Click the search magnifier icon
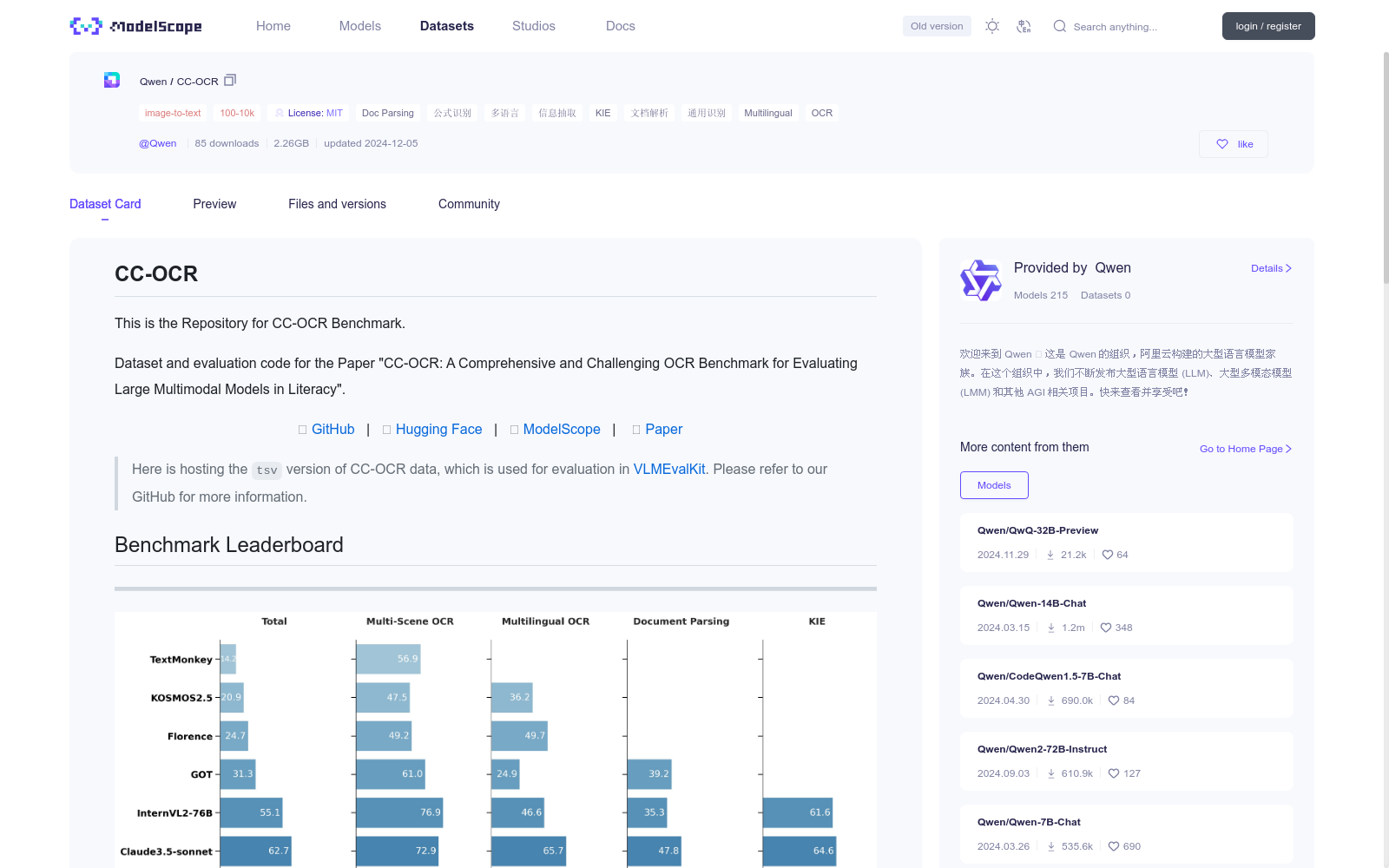 click(1060, 26)
